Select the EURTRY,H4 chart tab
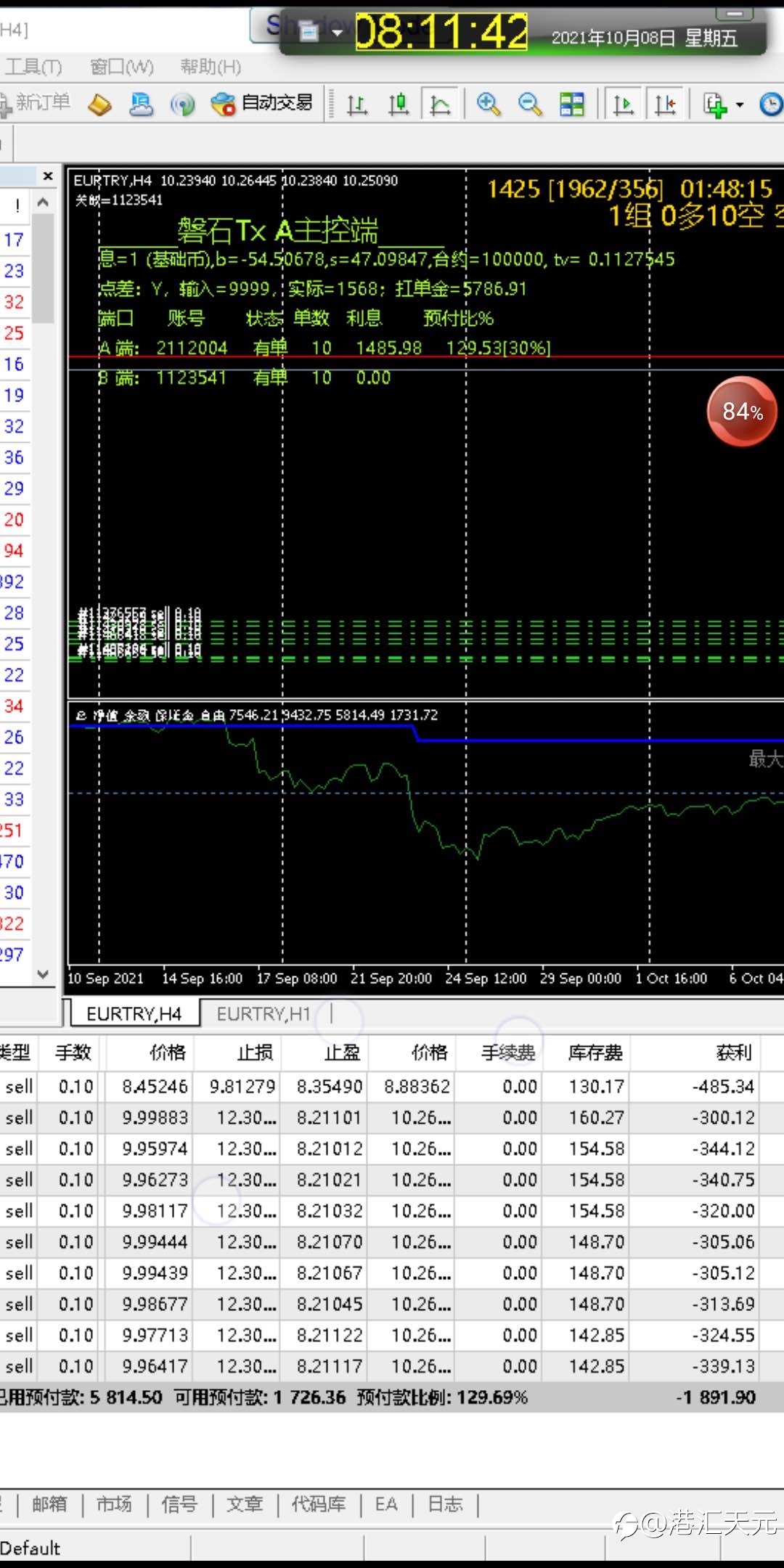 point(134,1014)
